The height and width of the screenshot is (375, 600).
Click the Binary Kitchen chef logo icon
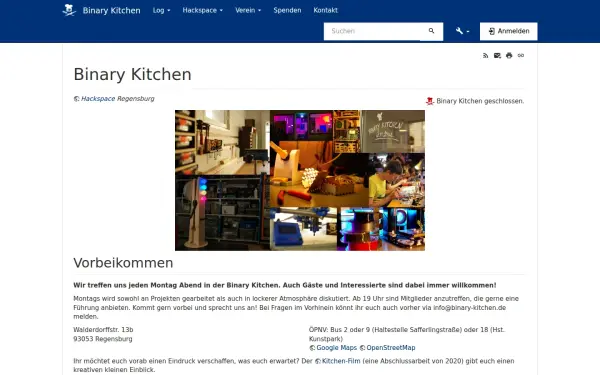coord(69,10)
